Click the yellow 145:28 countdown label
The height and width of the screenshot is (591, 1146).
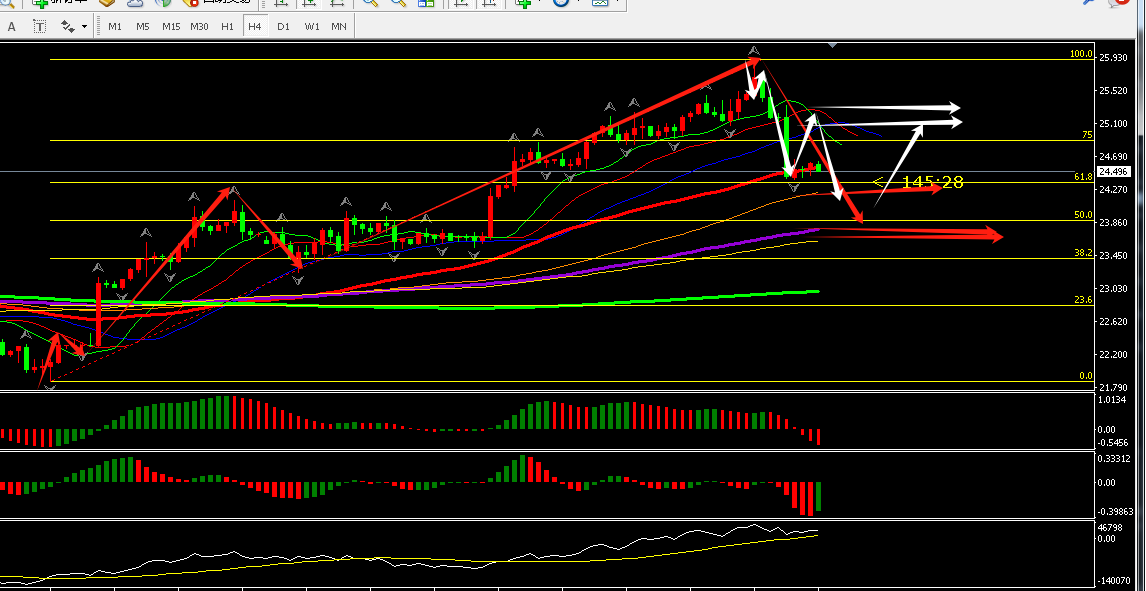point(932,182)
